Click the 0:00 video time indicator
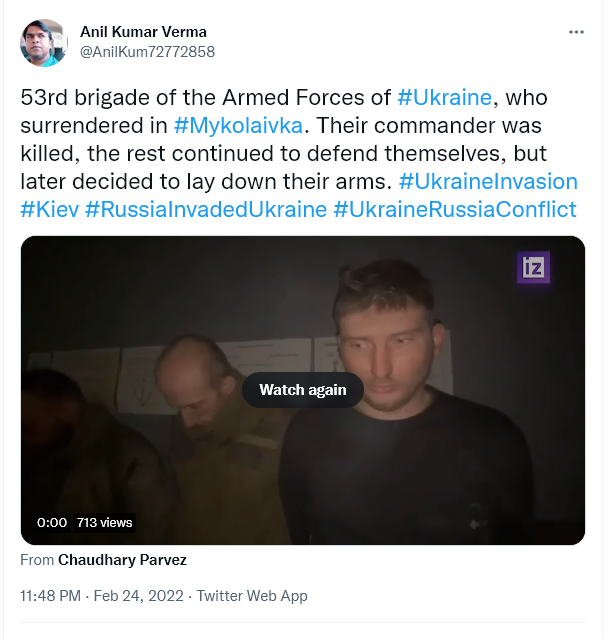Viewport: 609px width, 639px height. pos(51,522)
